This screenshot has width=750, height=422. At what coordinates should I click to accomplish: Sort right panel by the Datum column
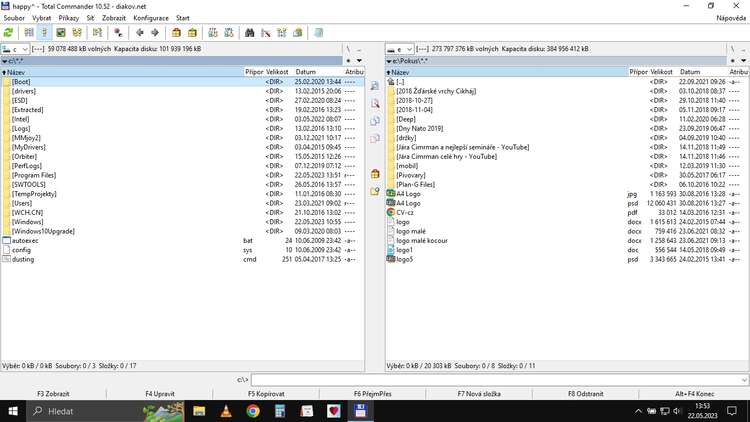pos(703,72)
